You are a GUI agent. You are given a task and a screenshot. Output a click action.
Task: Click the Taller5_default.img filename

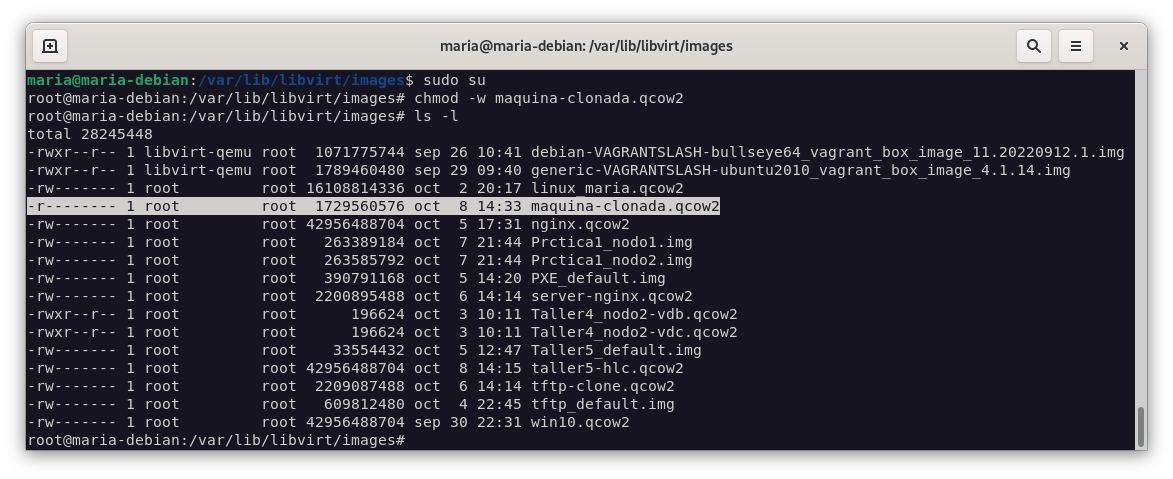[616, 350]
